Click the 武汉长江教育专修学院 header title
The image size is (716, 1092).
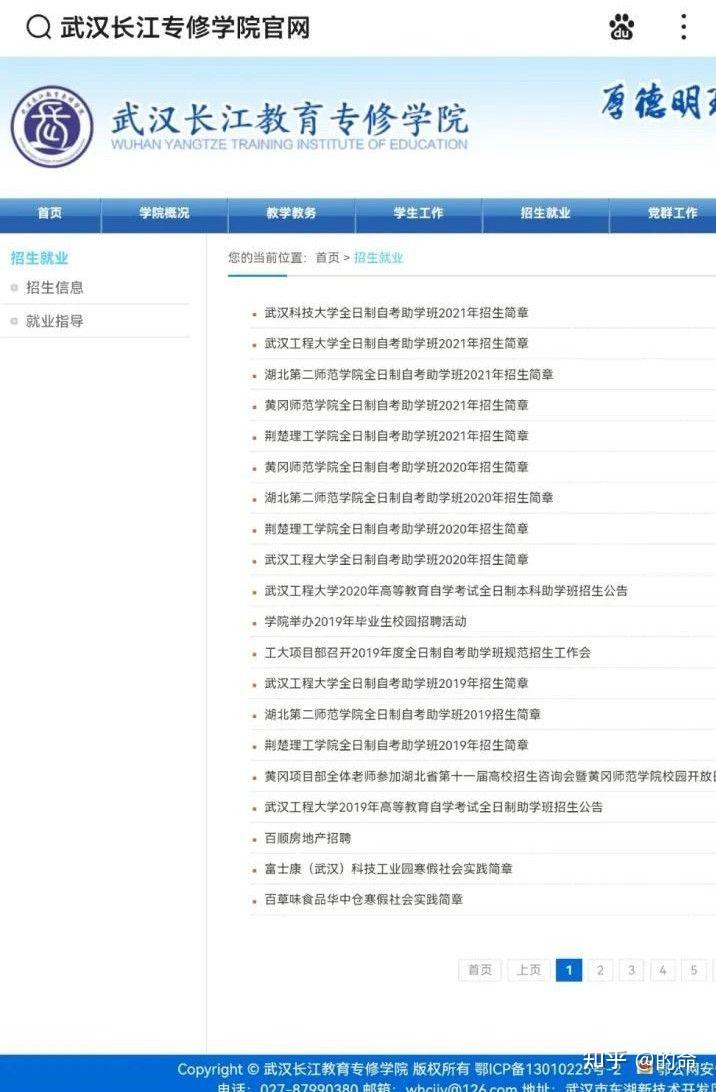289,120
